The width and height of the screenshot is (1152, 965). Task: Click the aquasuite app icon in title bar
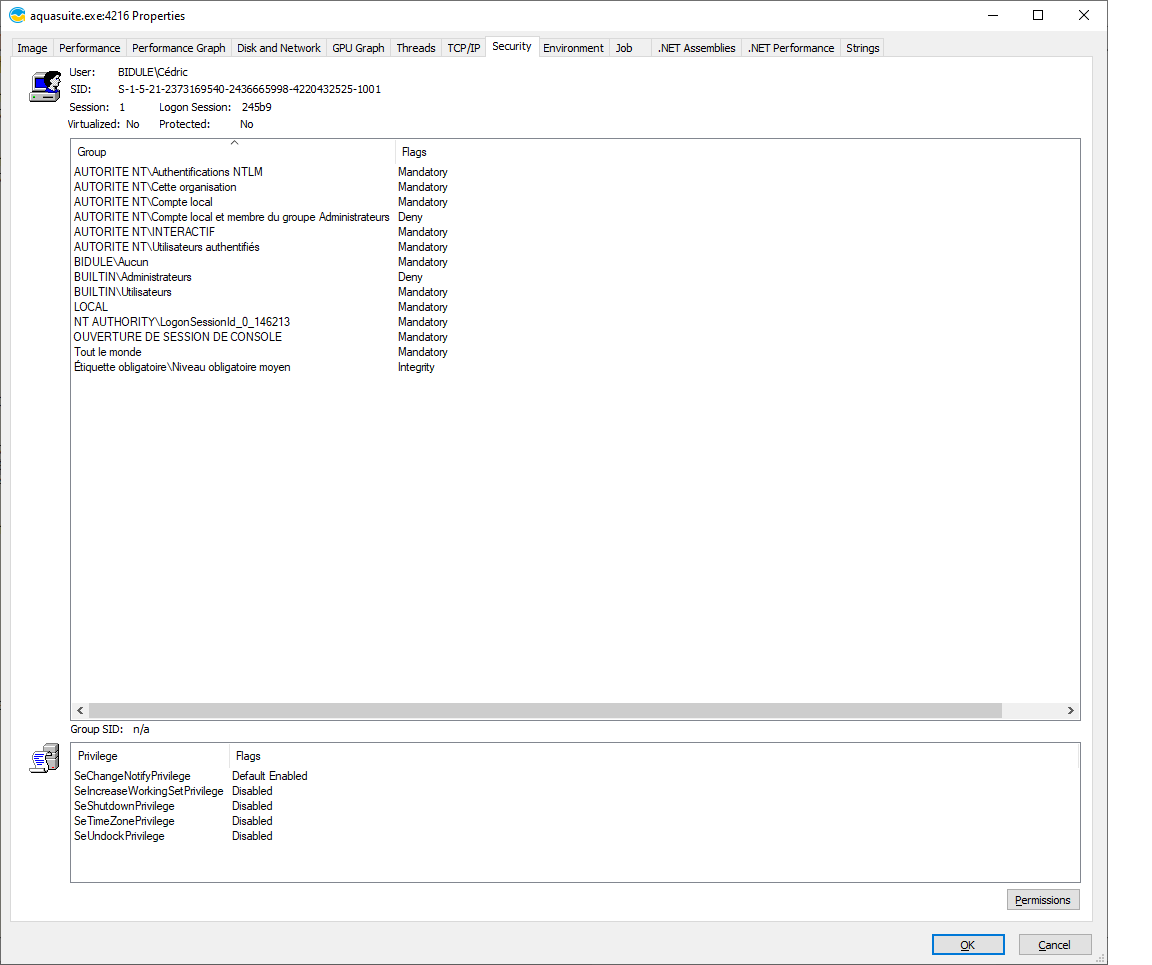pos(17,15)
